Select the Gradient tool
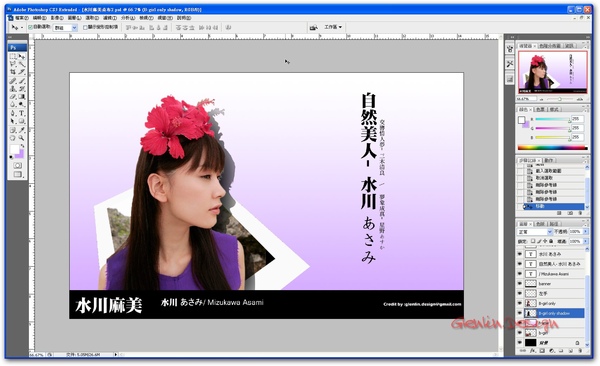This screenshot has height=366, width=600. click(x=22, y=96)
